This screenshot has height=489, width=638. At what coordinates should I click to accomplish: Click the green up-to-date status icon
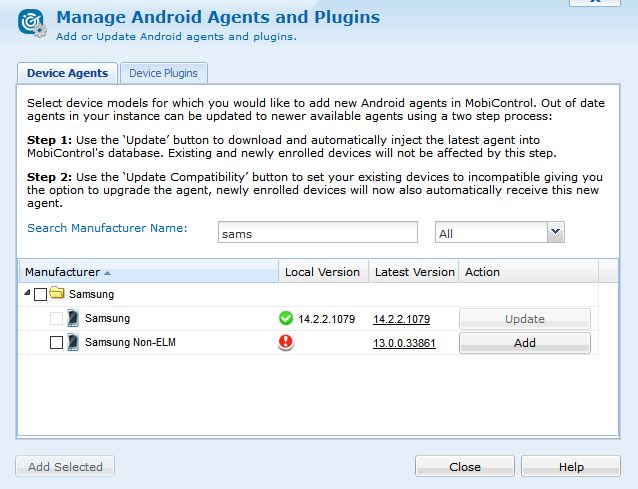[x=287, y=319]
